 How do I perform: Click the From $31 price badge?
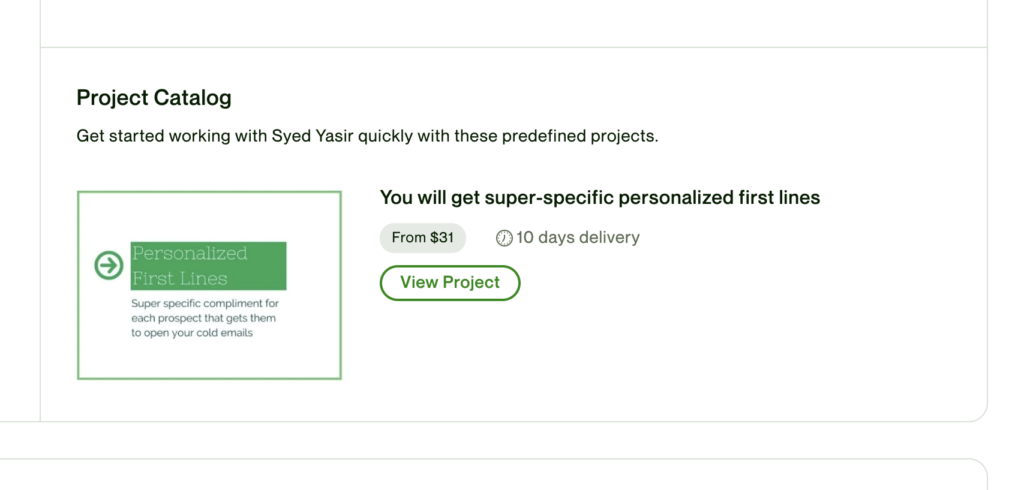click(422, 238)
